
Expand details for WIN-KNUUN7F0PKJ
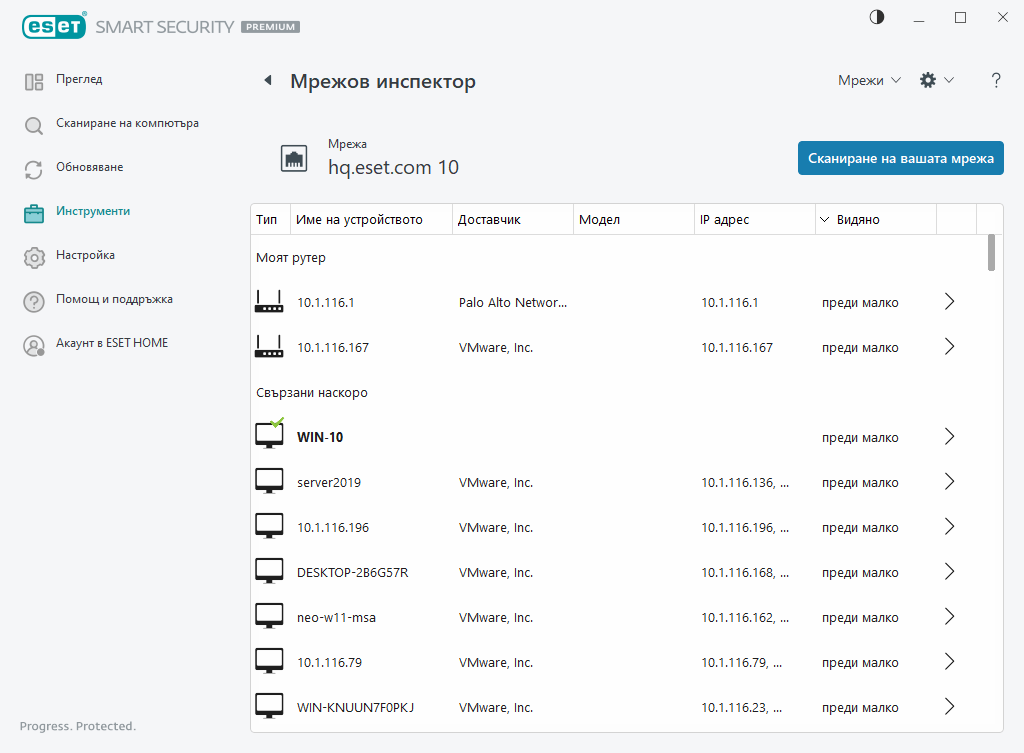tap(950, 707)
